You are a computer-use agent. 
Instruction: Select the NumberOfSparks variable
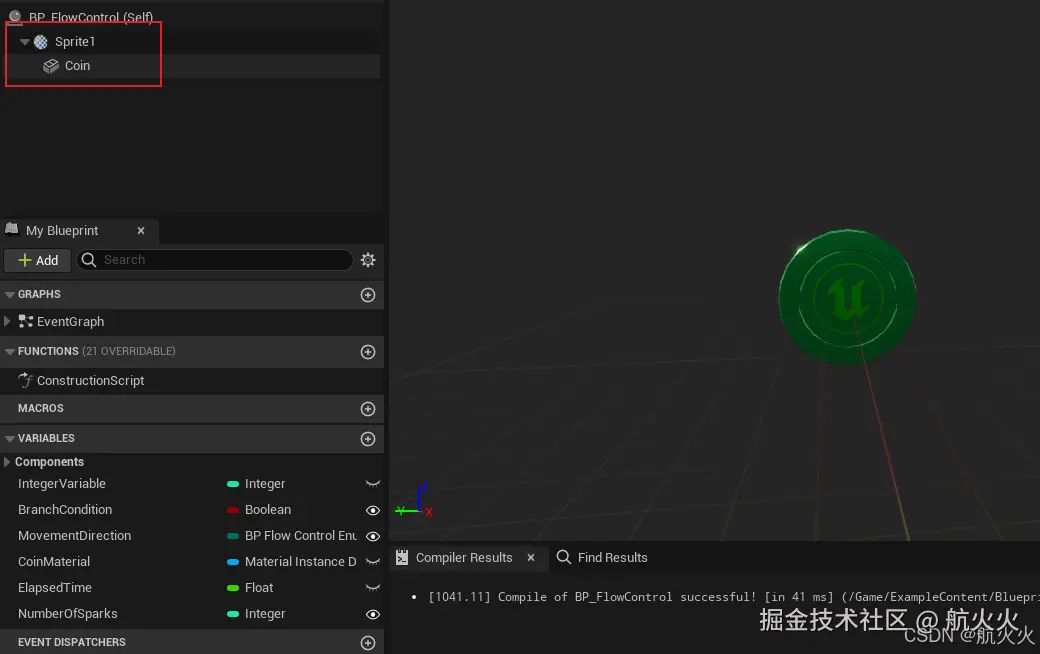[68, 614]
